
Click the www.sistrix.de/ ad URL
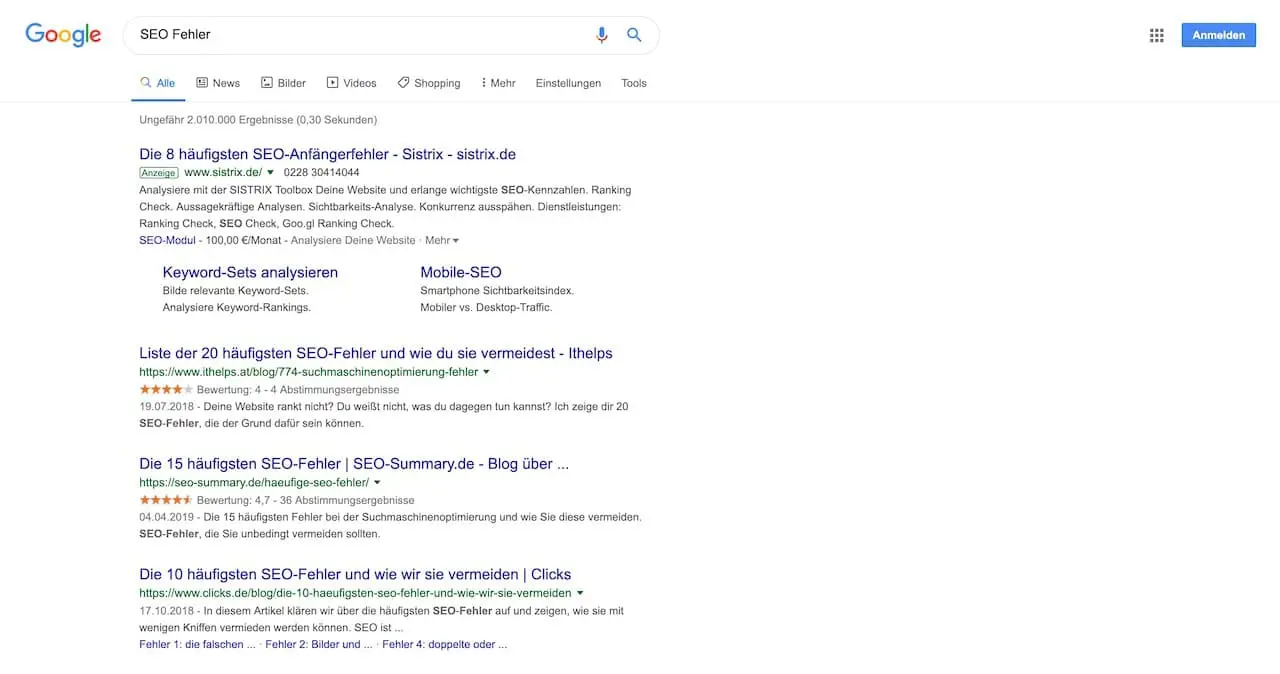coord(223,172)
